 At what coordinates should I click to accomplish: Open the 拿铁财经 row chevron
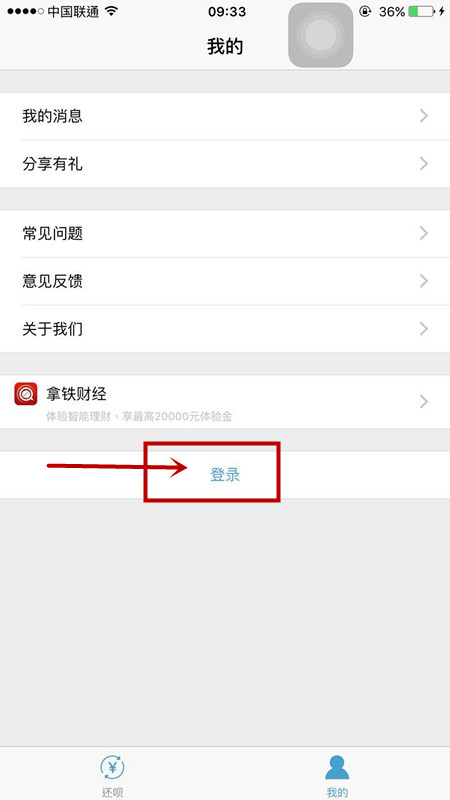point(423,402)
